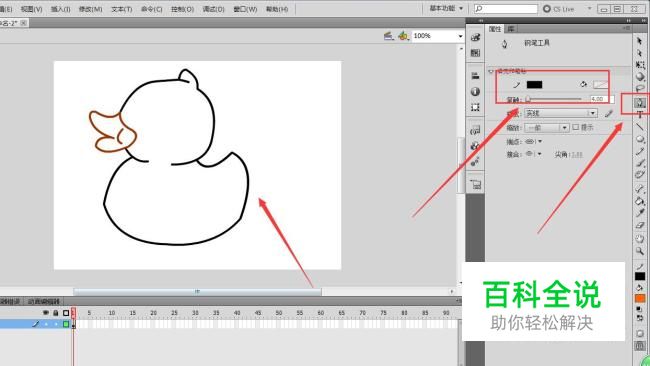
Task: Click the eye icon in timeline header
Action: (x=46, y=313)
